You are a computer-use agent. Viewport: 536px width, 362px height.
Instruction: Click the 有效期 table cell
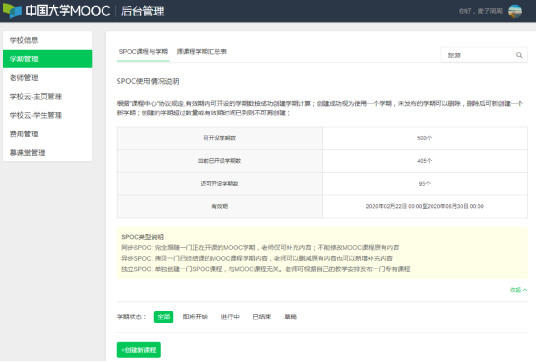[219, 206]
